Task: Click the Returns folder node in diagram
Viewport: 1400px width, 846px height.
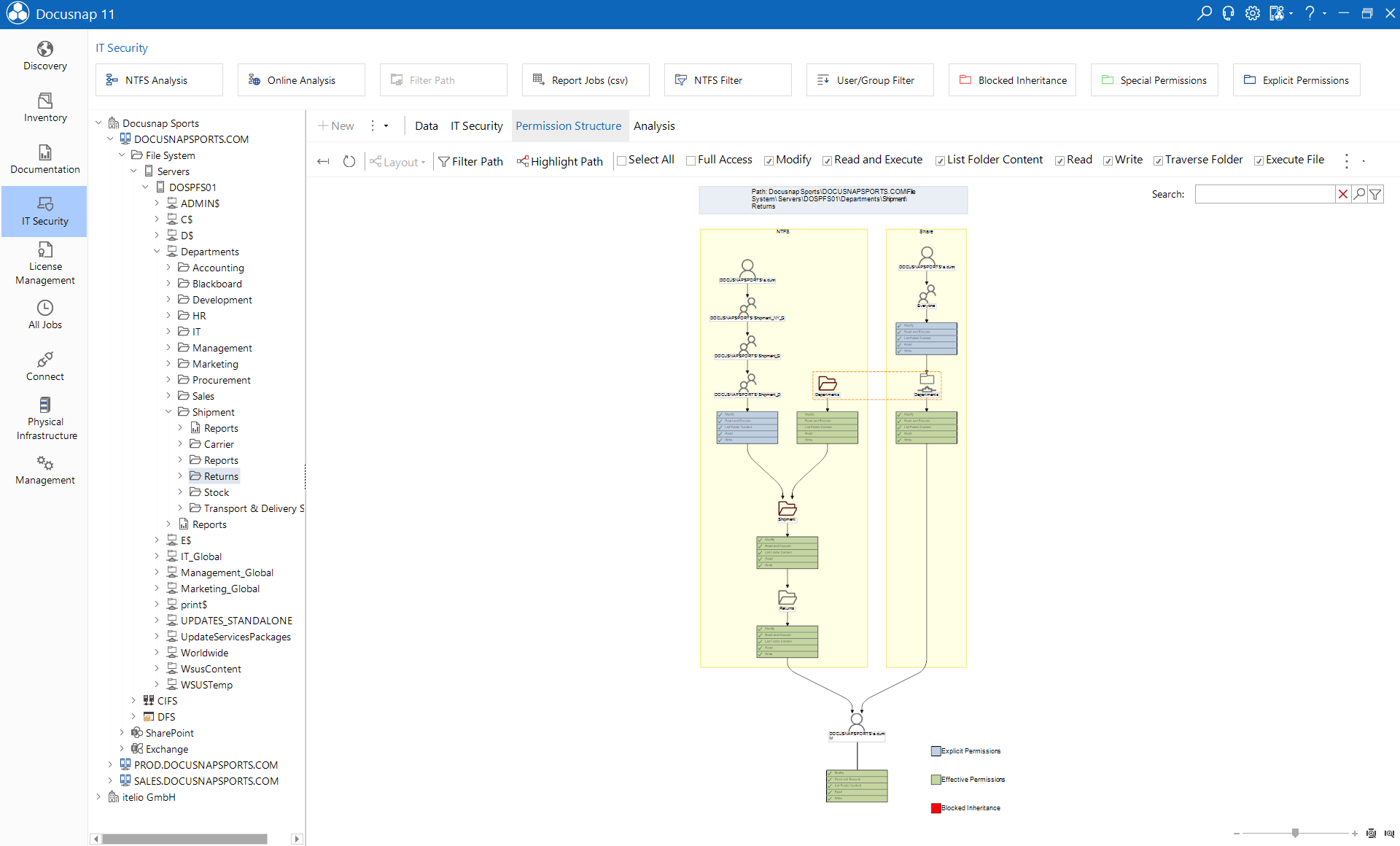Action: [x=787, y=599]
